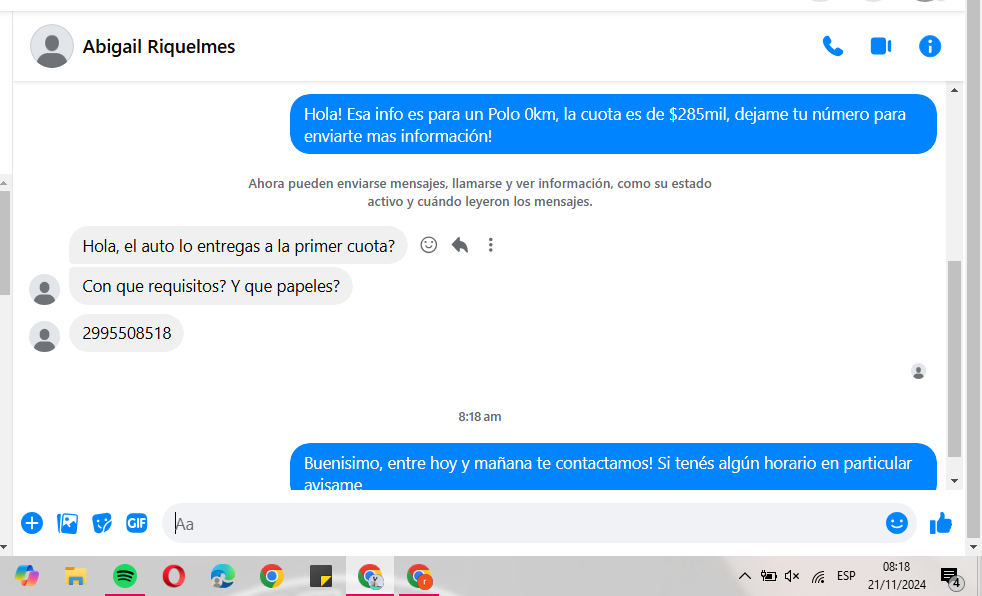The width and height of the screenshot is (982, 596).
Task: Open more options for the 'primer cuota' message
Action: pos(490,245)
